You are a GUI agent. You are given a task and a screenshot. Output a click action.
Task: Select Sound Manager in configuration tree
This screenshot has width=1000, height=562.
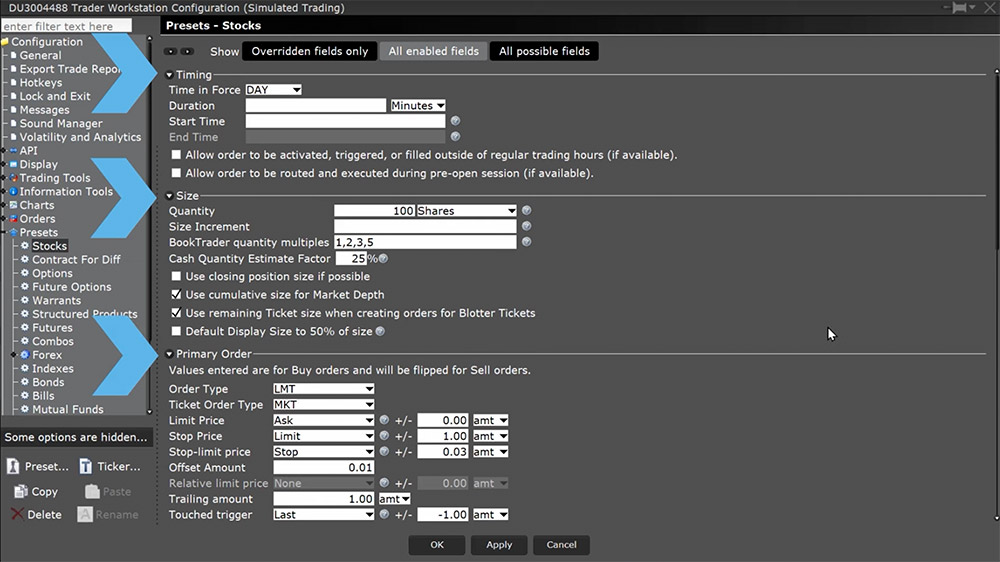tap(61, 123)
